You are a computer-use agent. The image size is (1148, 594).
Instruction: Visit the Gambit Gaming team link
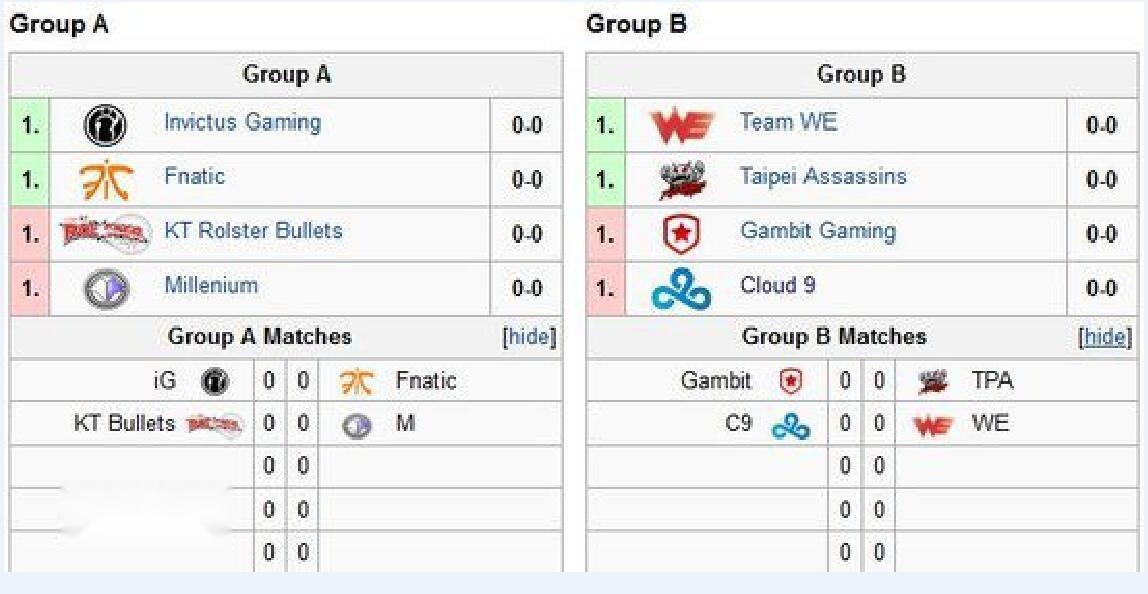point(818,231)
